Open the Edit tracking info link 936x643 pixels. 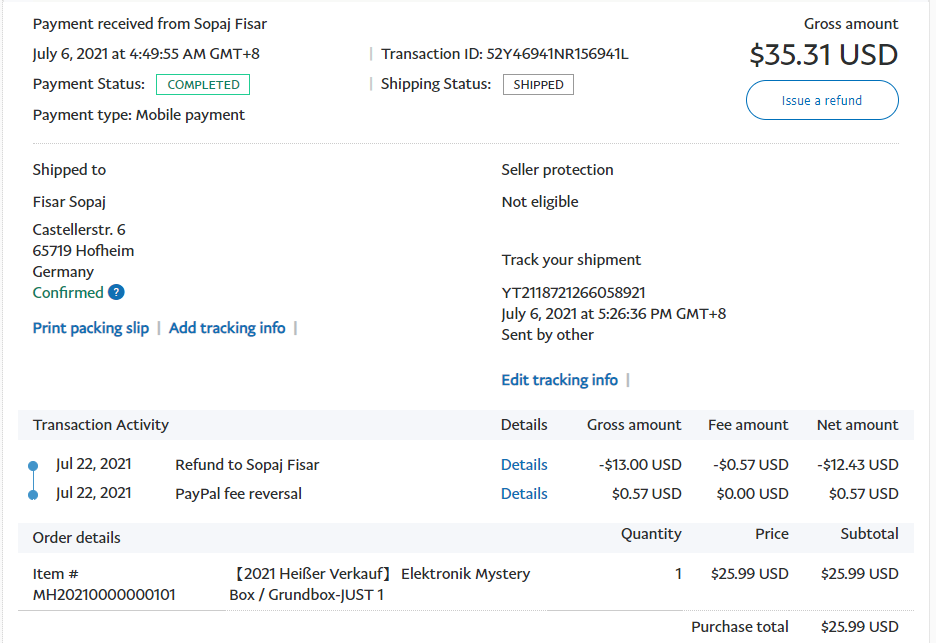(559, 380)
